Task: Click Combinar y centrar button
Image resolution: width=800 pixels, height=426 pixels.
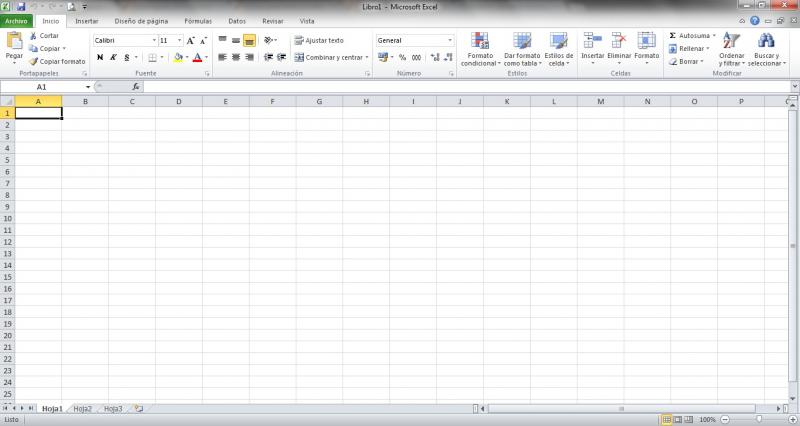Action: click(330, 58)
